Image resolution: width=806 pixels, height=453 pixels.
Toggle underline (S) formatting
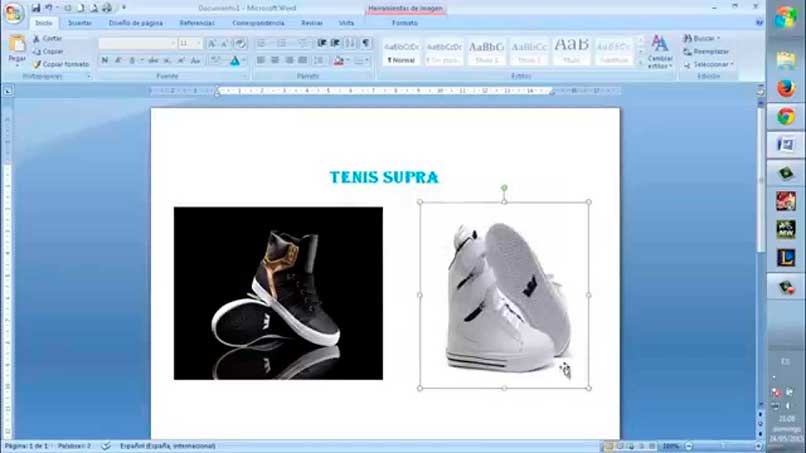coord(132,60)
